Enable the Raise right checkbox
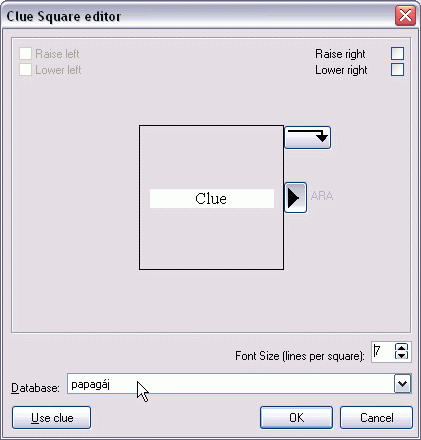 tap(397, 53)
